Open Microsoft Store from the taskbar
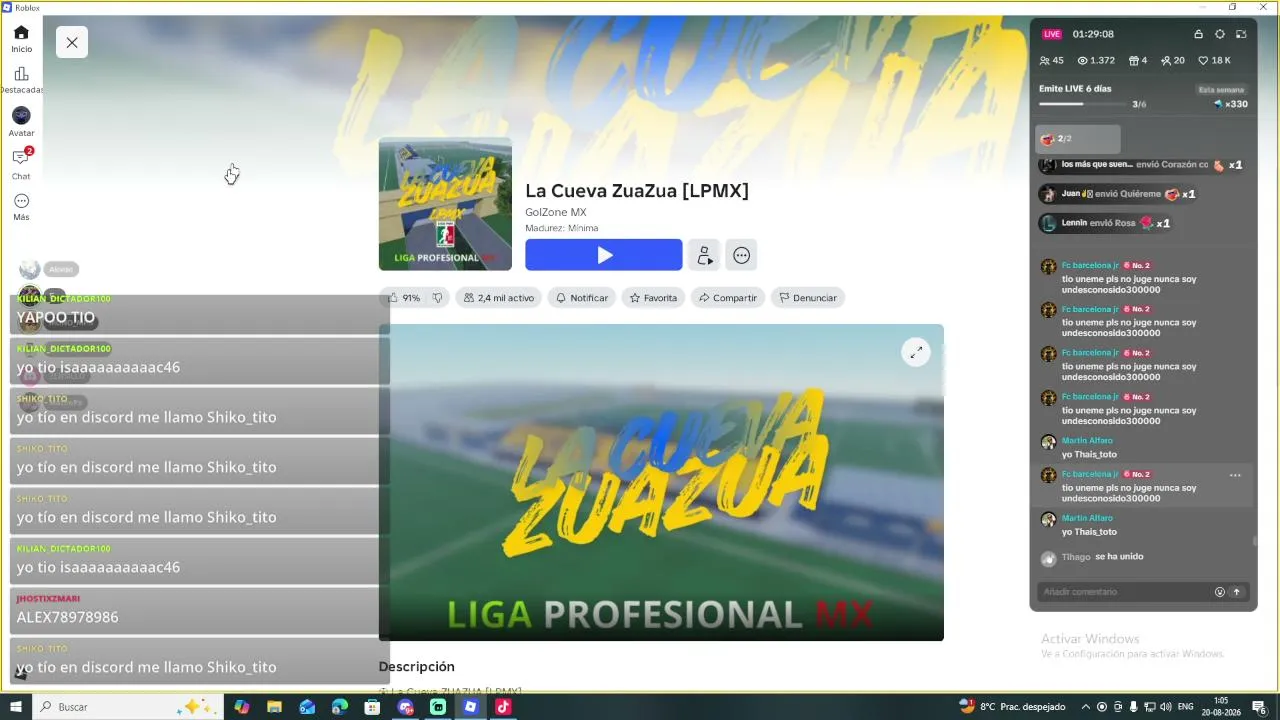This screenshot has width=1280, height=720. (372, 707)
